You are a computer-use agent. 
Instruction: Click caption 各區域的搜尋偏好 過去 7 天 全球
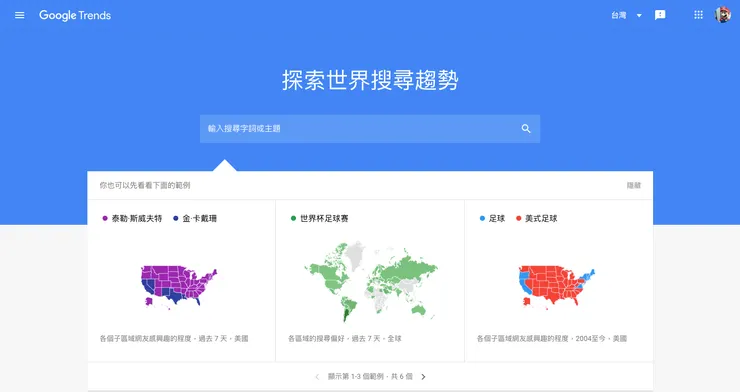coord(345,339)
